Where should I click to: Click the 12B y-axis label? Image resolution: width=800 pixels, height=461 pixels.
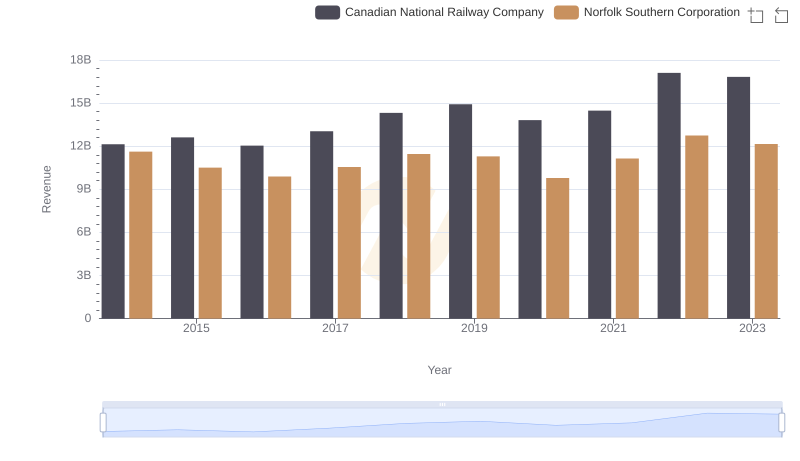click(81, 146)
